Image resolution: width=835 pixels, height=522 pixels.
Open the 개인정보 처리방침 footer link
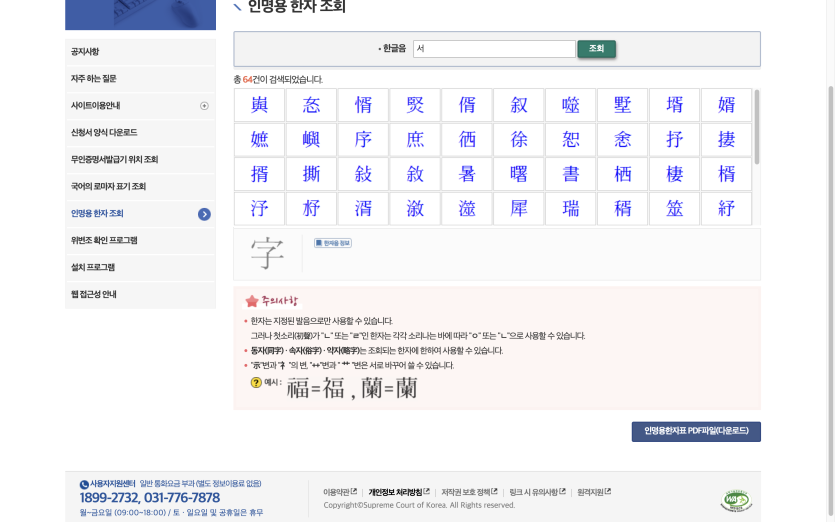(x=399, y=492)
